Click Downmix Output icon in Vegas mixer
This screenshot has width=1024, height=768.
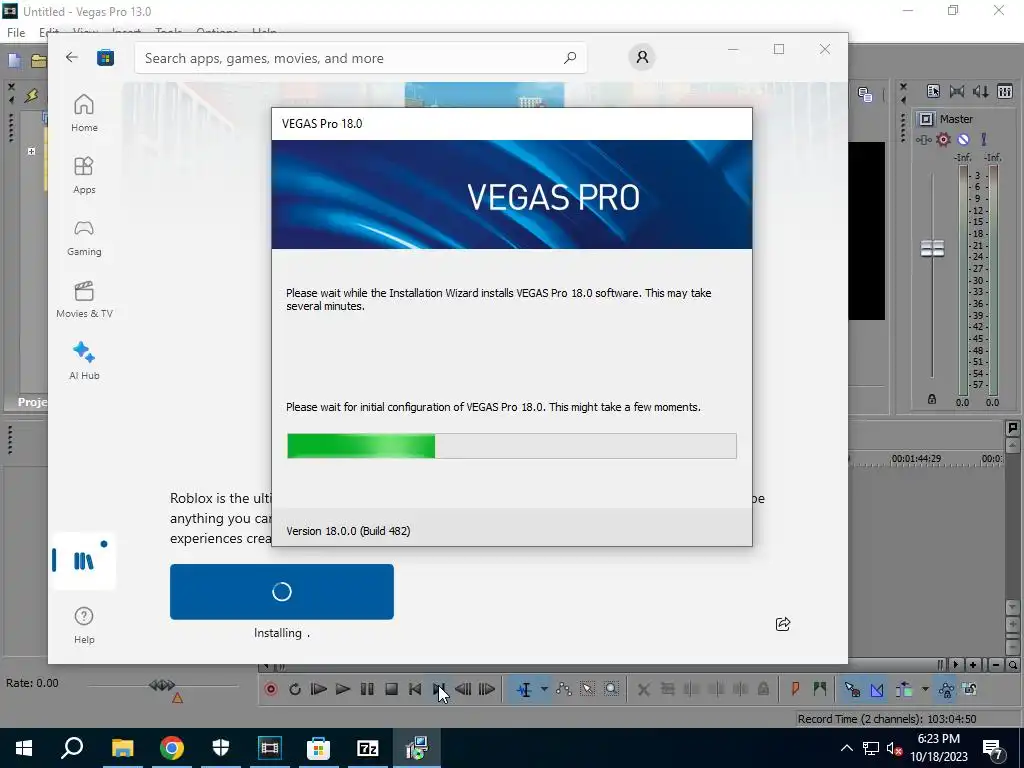click(x=957, y=91)
